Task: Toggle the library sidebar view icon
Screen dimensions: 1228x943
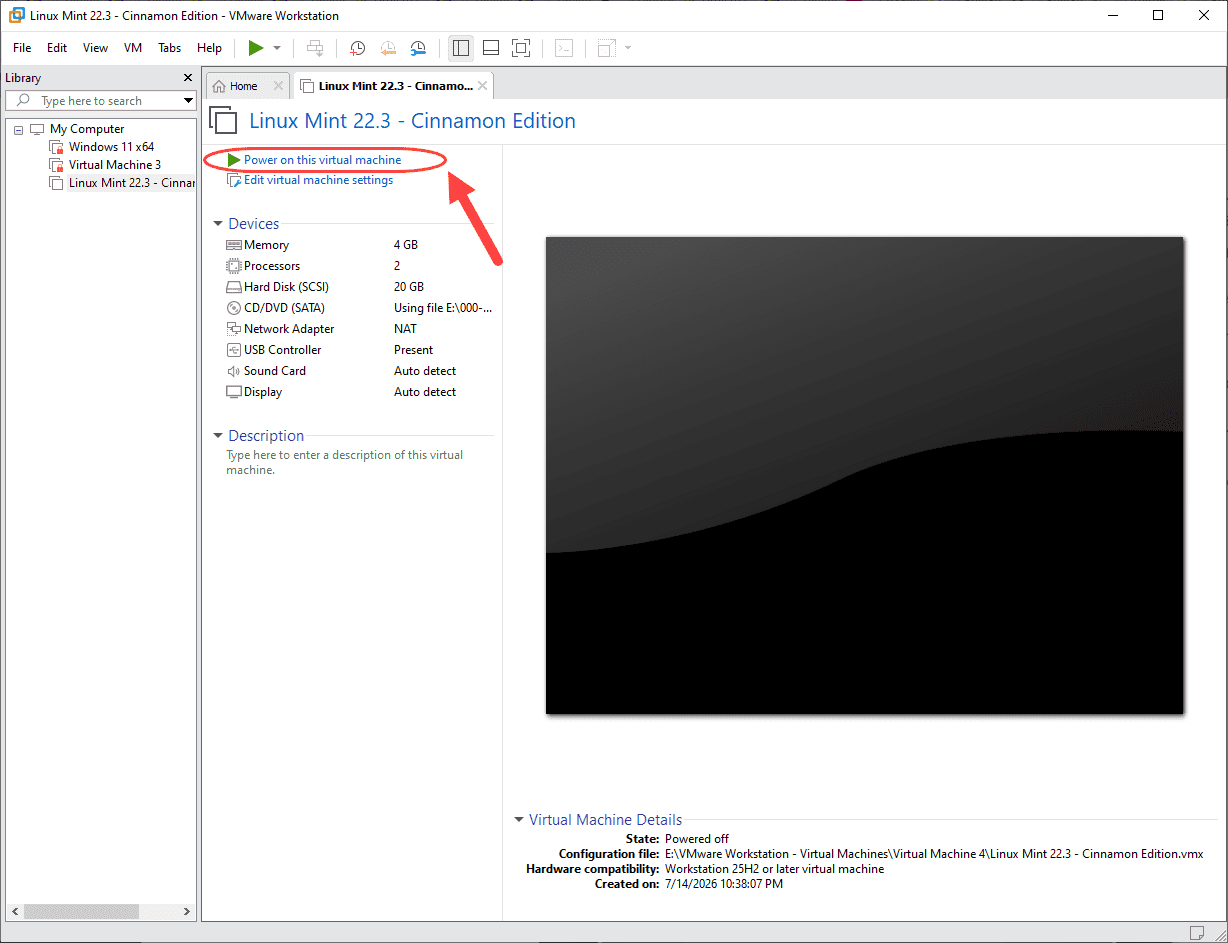Action: pos(460,48)
